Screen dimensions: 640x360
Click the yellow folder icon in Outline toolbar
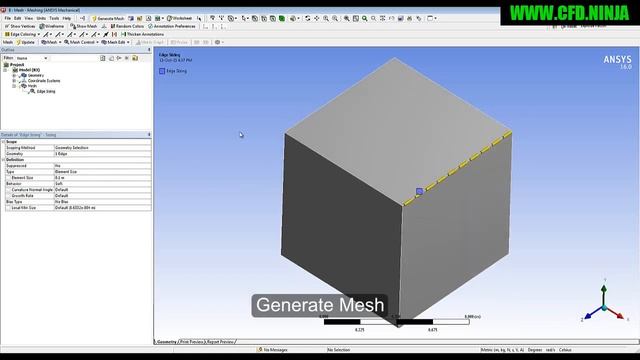click(x=135, y=58)
